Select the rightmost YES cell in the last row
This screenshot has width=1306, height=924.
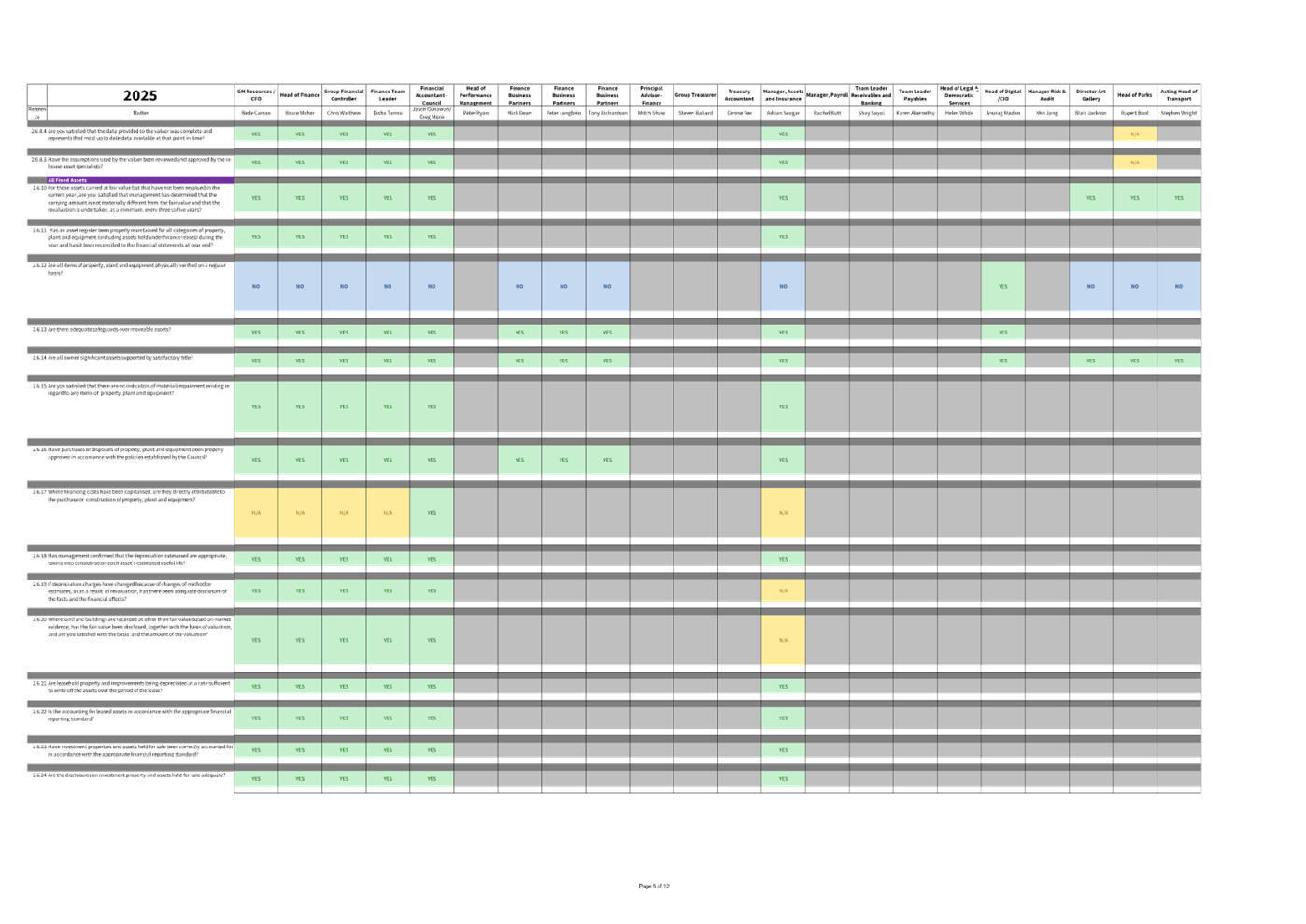pyautogui.click(x=783, y=778)
